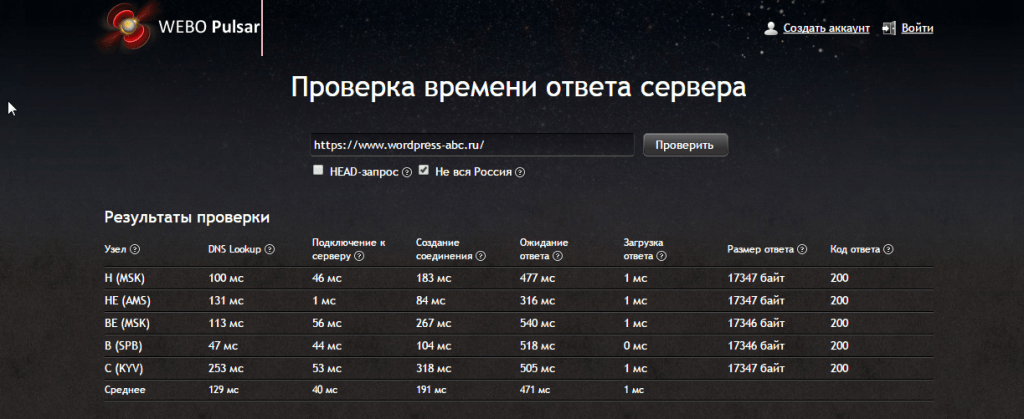
Task: Click the 17346 байт value in B (SPB) row
Action: [x=756, y=345]
